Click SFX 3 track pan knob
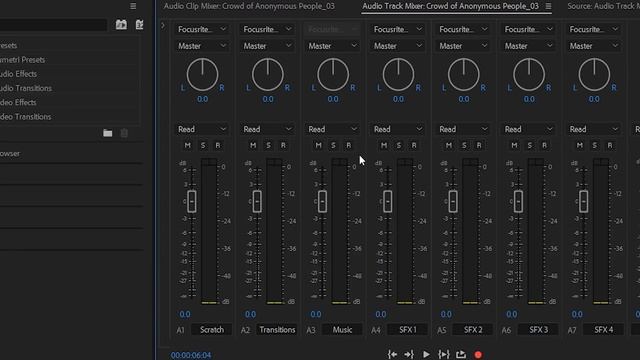The height and width of the screenshot is (360, 640). tap(529, 74)
